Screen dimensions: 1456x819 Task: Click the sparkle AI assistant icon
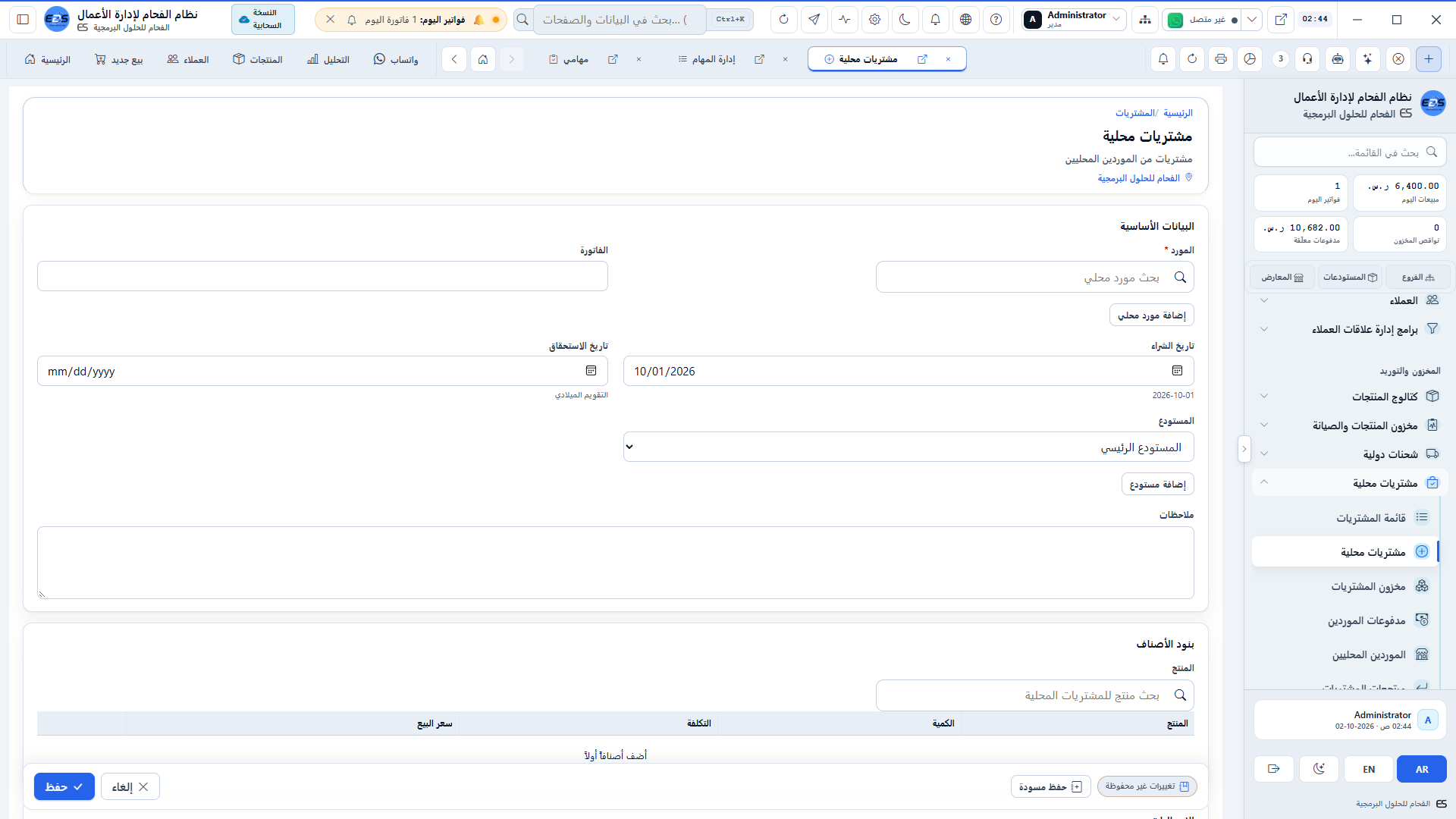(x=1367, y=59)
